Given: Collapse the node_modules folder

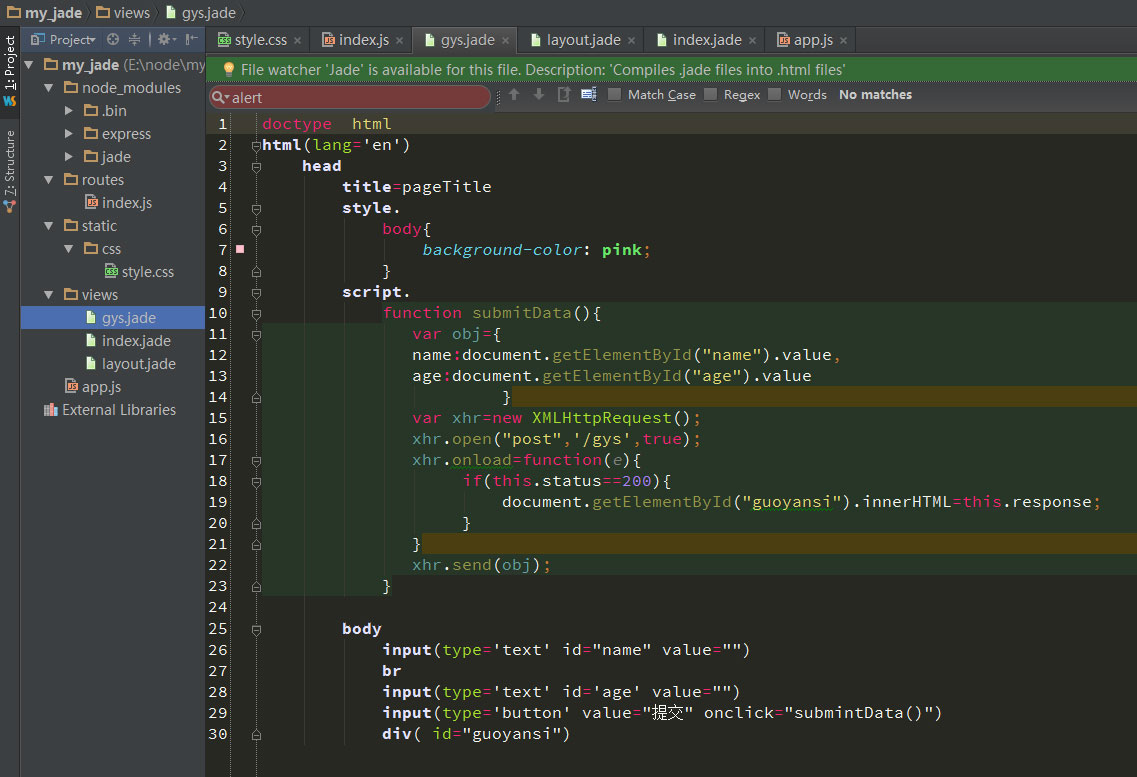Looking at the screenshot, I should pos(49,88).
